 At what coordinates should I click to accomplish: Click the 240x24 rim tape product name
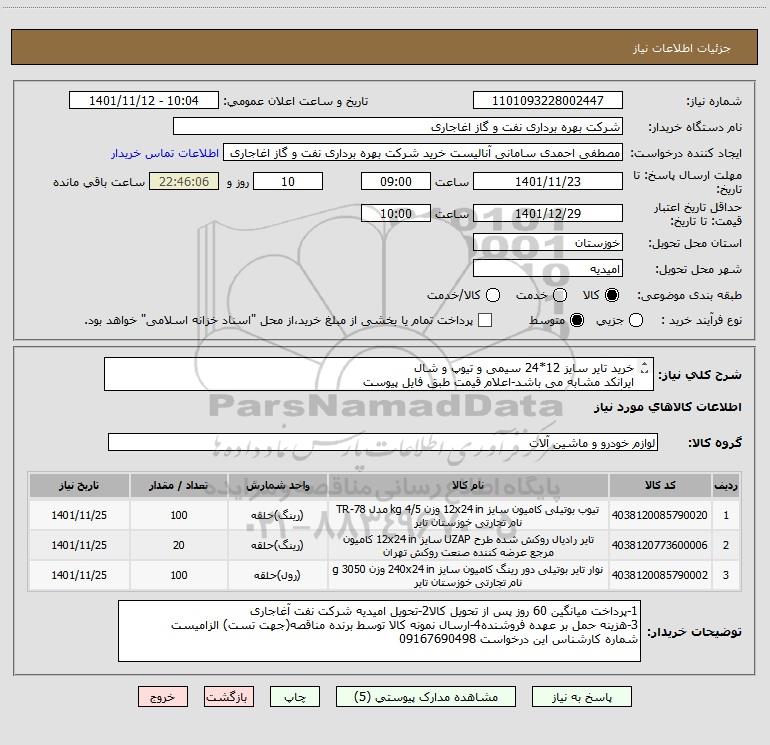coord(468,576)
